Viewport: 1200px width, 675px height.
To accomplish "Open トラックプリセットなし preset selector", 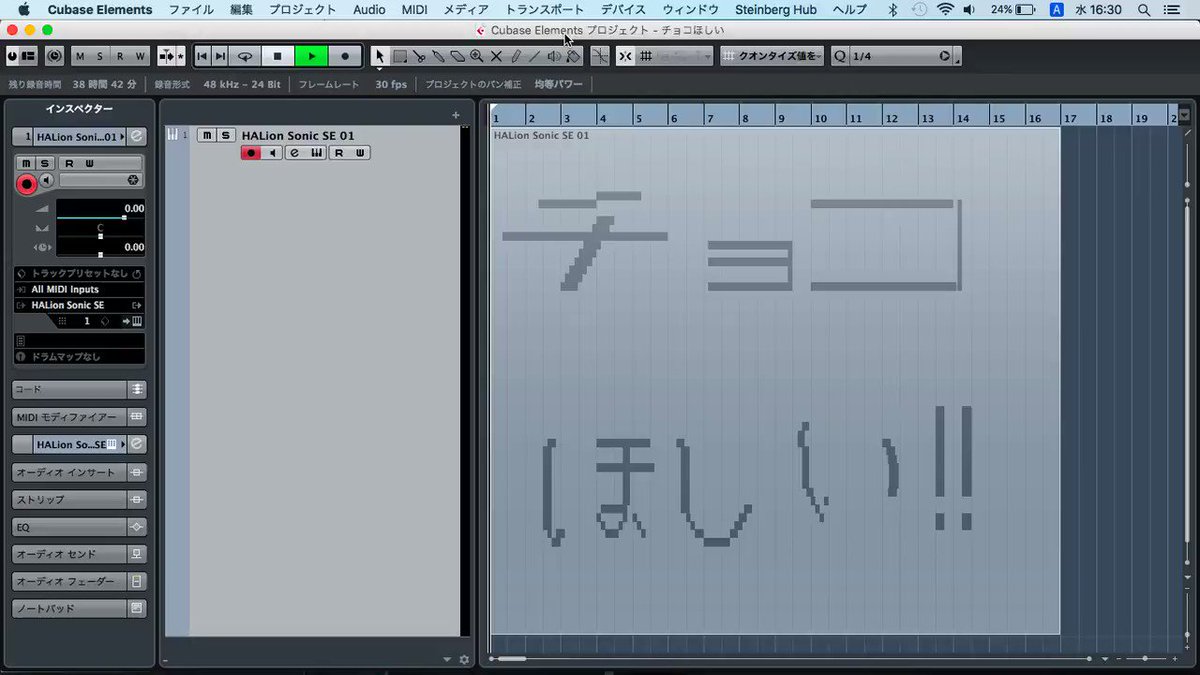I will point(79,273).
